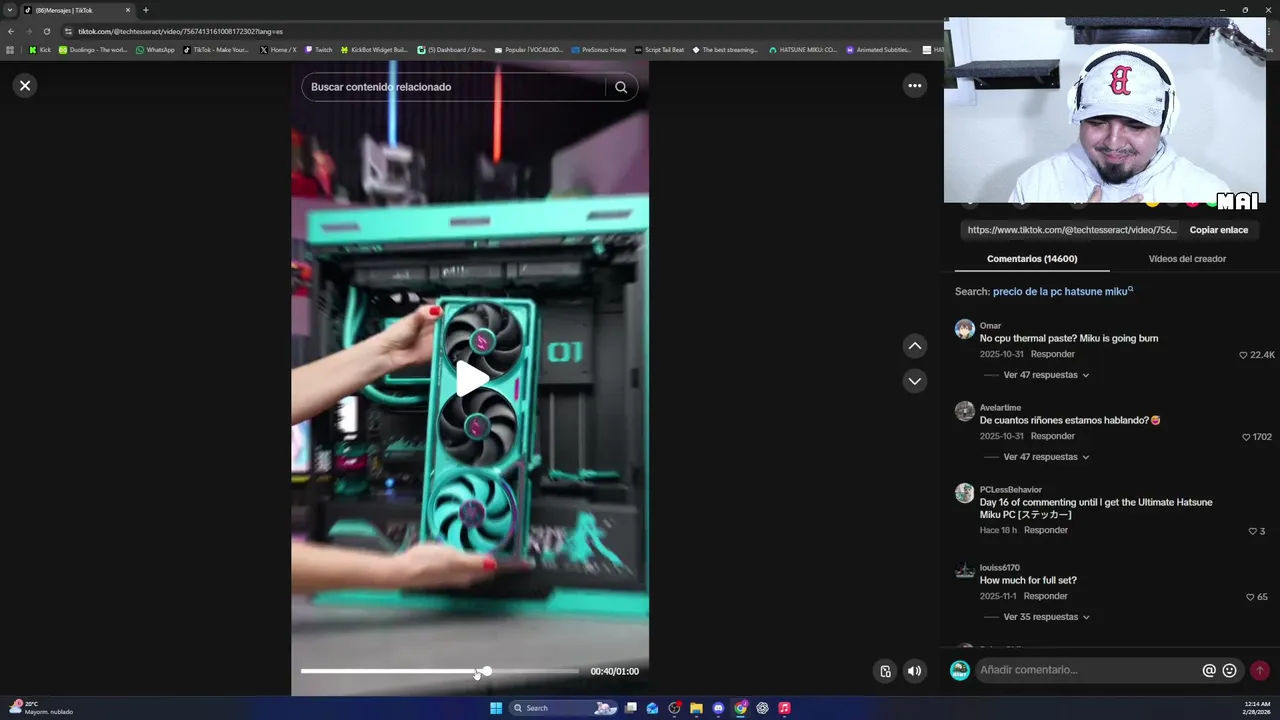Viewport: 1280px width, 720px height.
Task: Like louiss6170's comment with heart icon
Action: tap(1250, 597)
